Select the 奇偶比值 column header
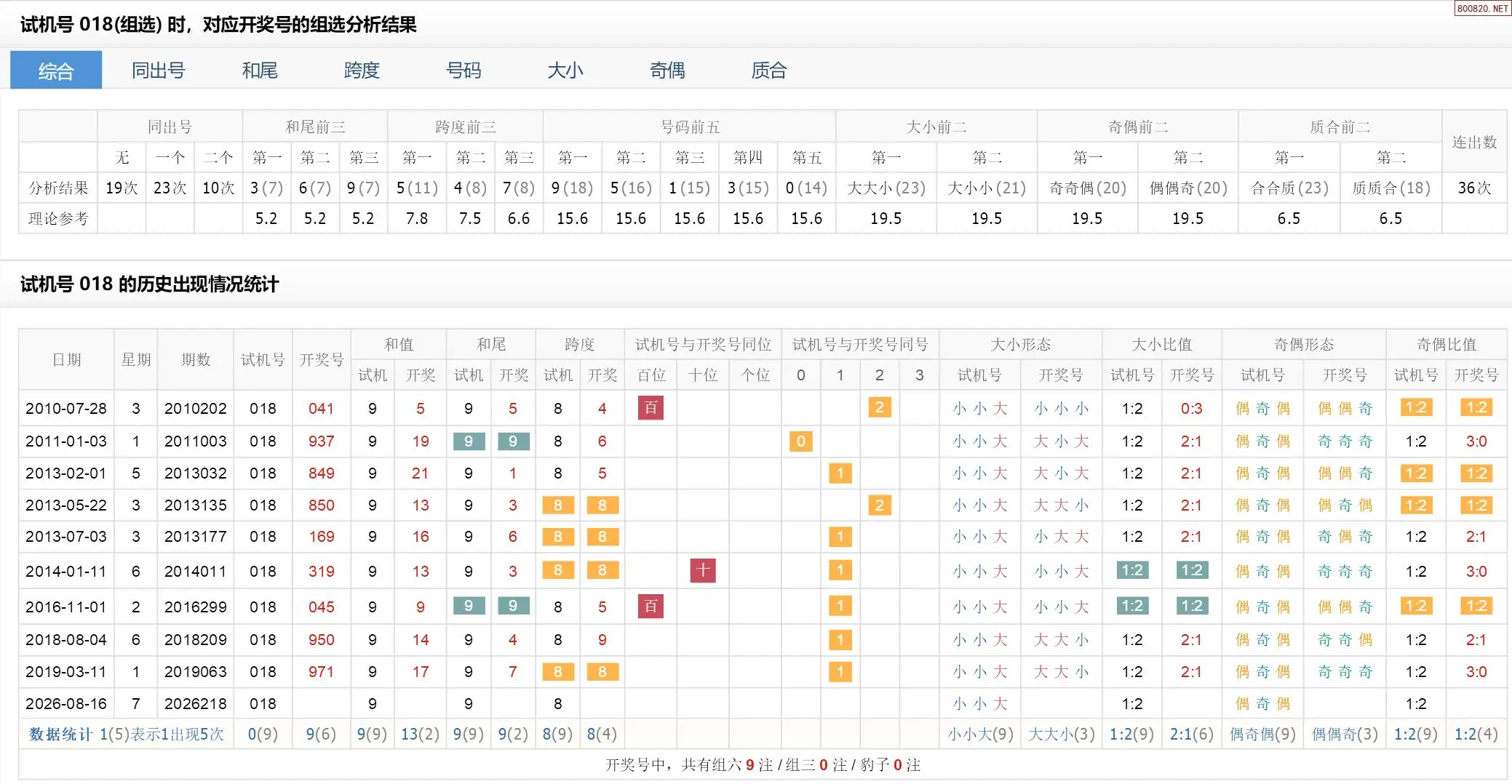 pos(1447,345)
